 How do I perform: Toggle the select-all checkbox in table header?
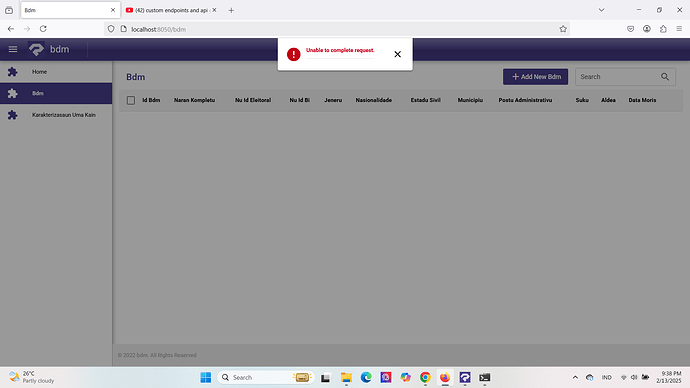tap(131, 100)
